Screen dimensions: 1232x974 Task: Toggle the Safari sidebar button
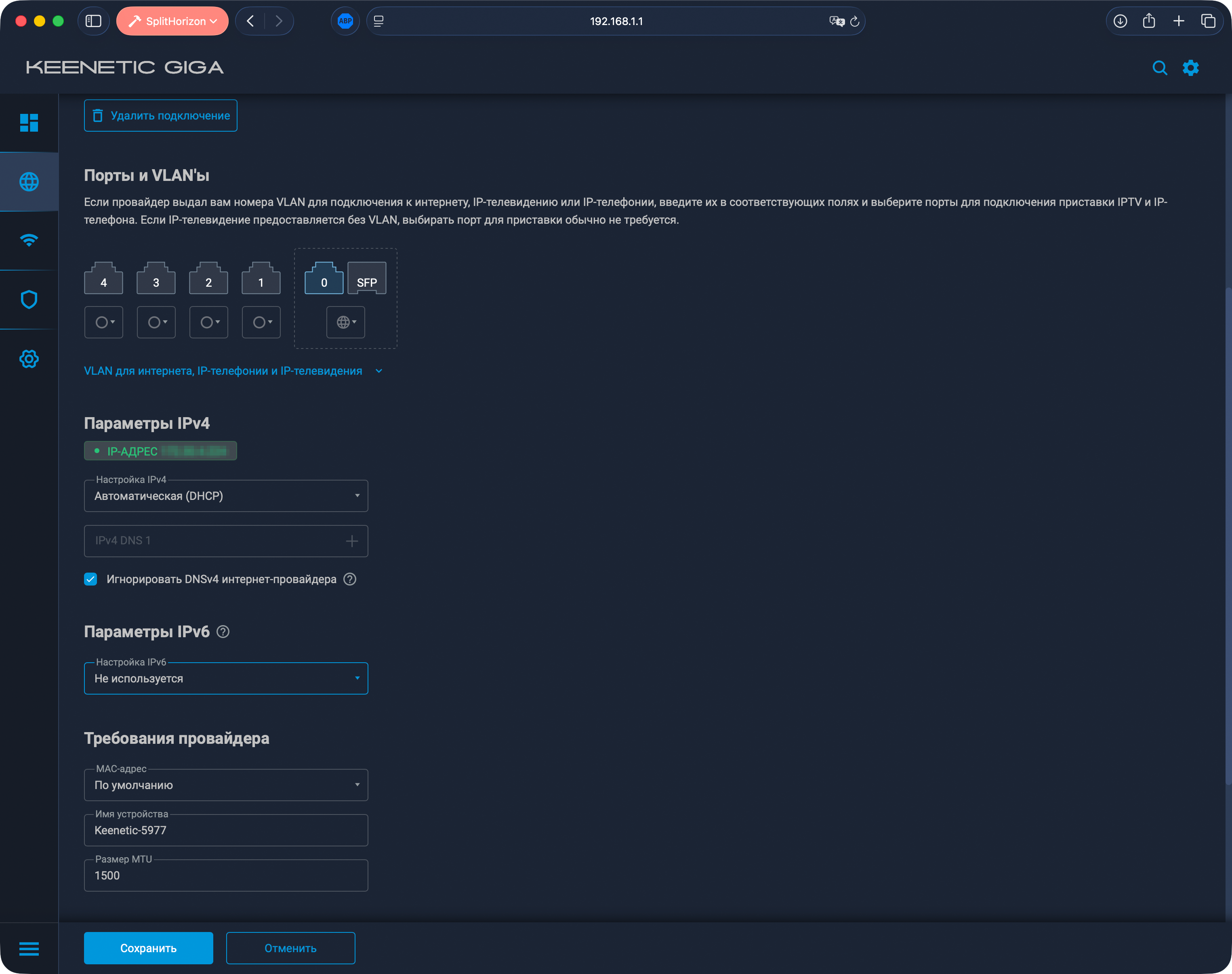click(94, 21)
